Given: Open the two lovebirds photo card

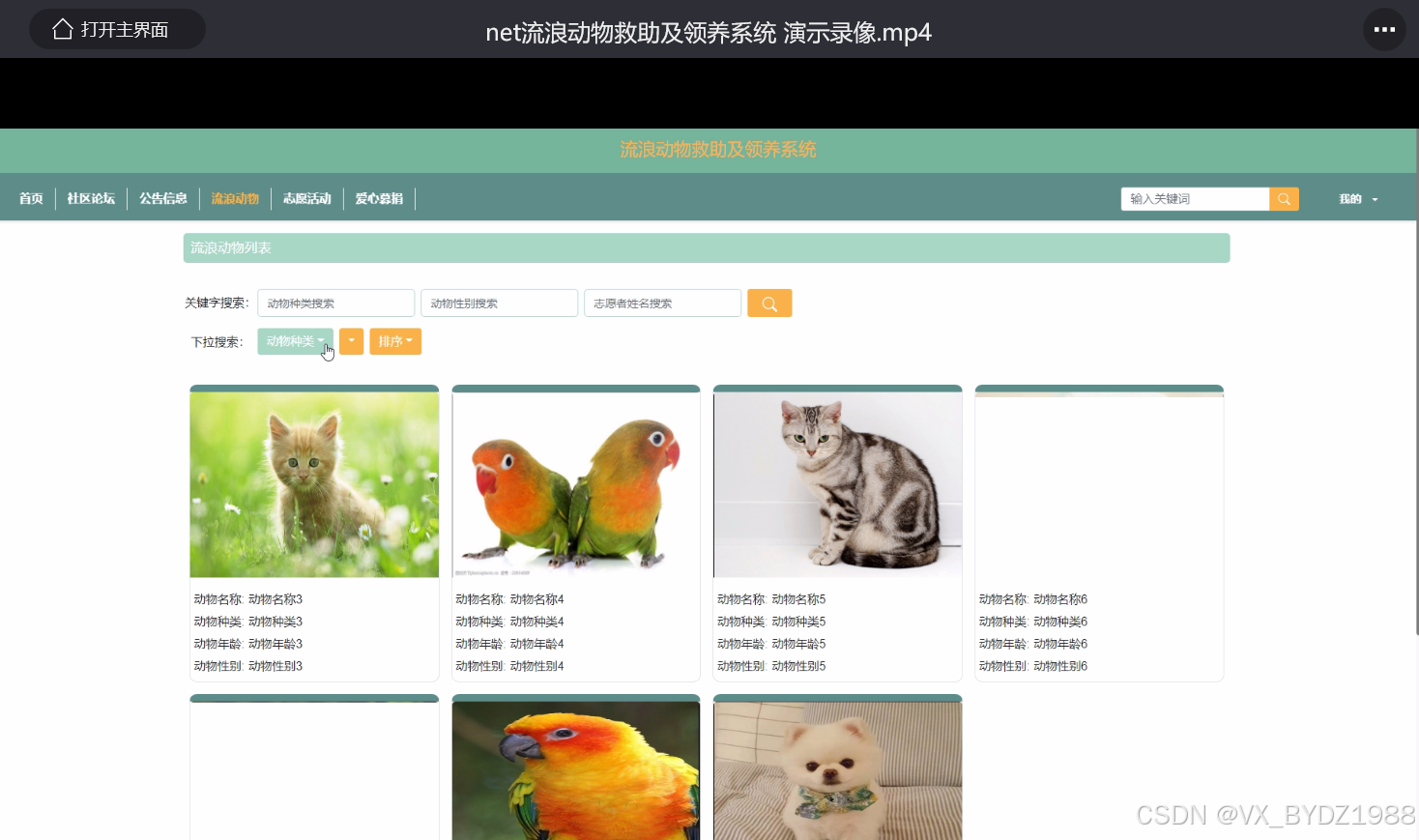Looking at the screenshot, I should 576,484.
